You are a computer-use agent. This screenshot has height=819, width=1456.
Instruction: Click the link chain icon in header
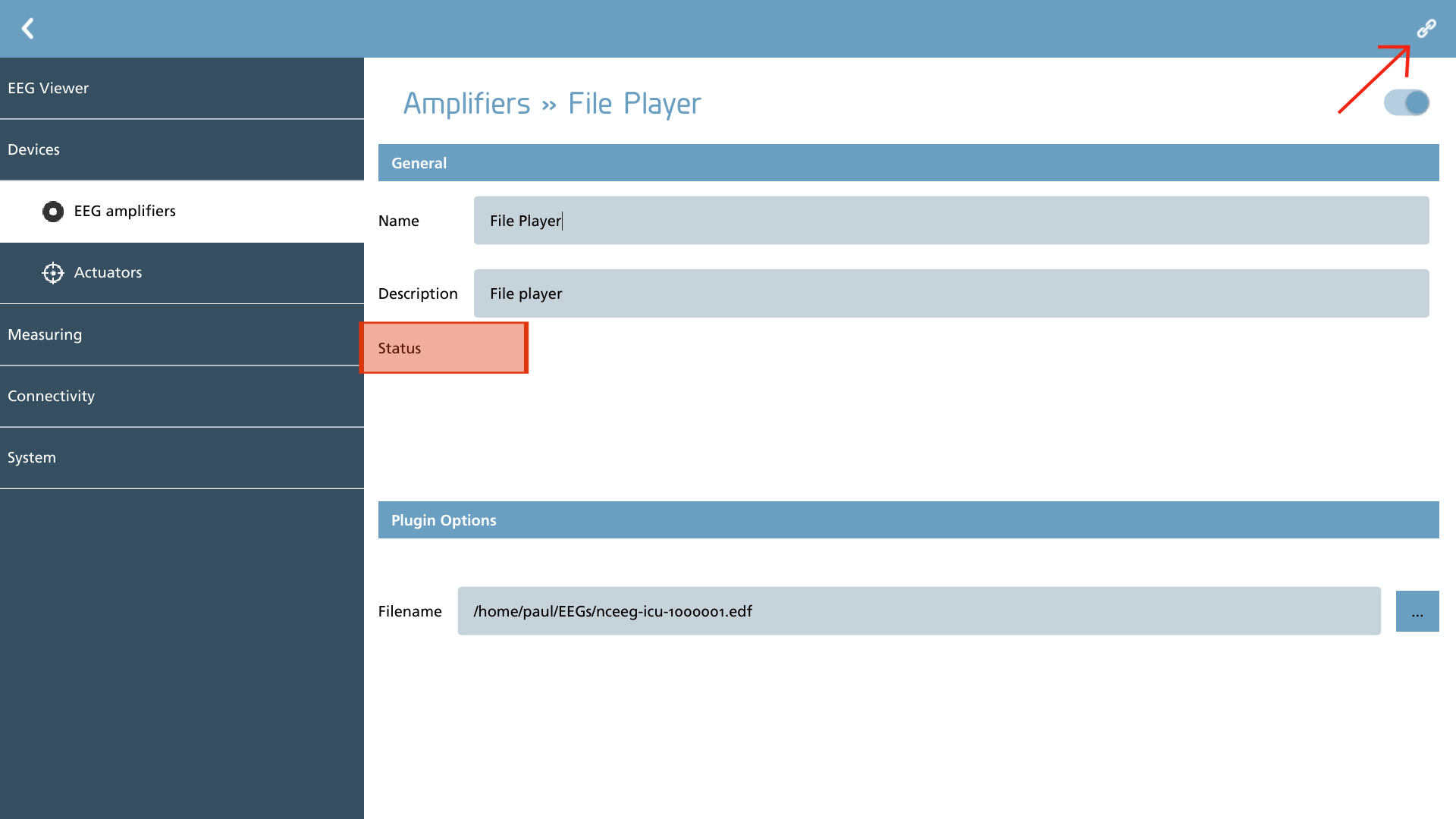[x=1426, y=29]
